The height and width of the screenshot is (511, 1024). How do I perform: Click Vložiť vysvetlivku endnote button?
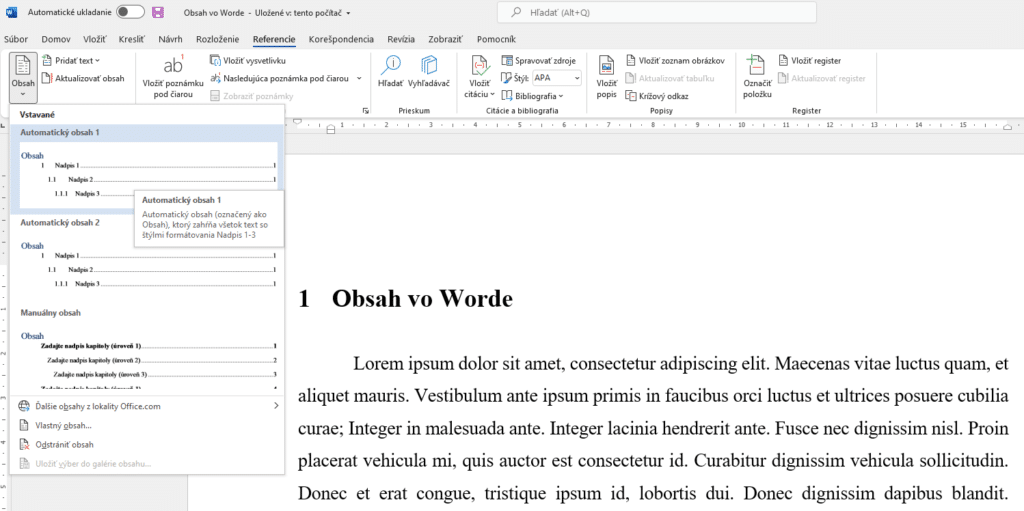tap(248, 61)
